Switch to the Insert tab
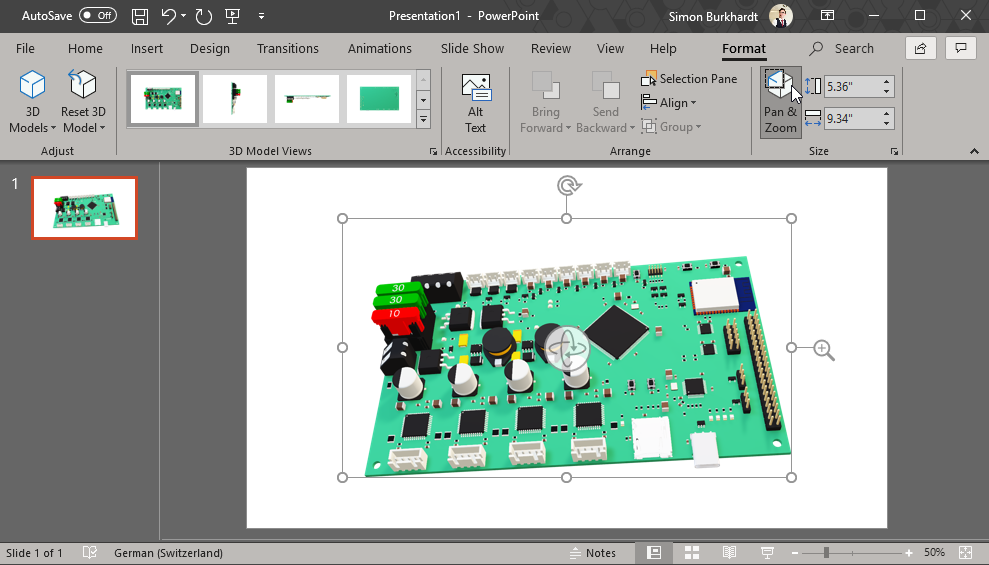This screenshot has height=565, width=989. point(146,49)
